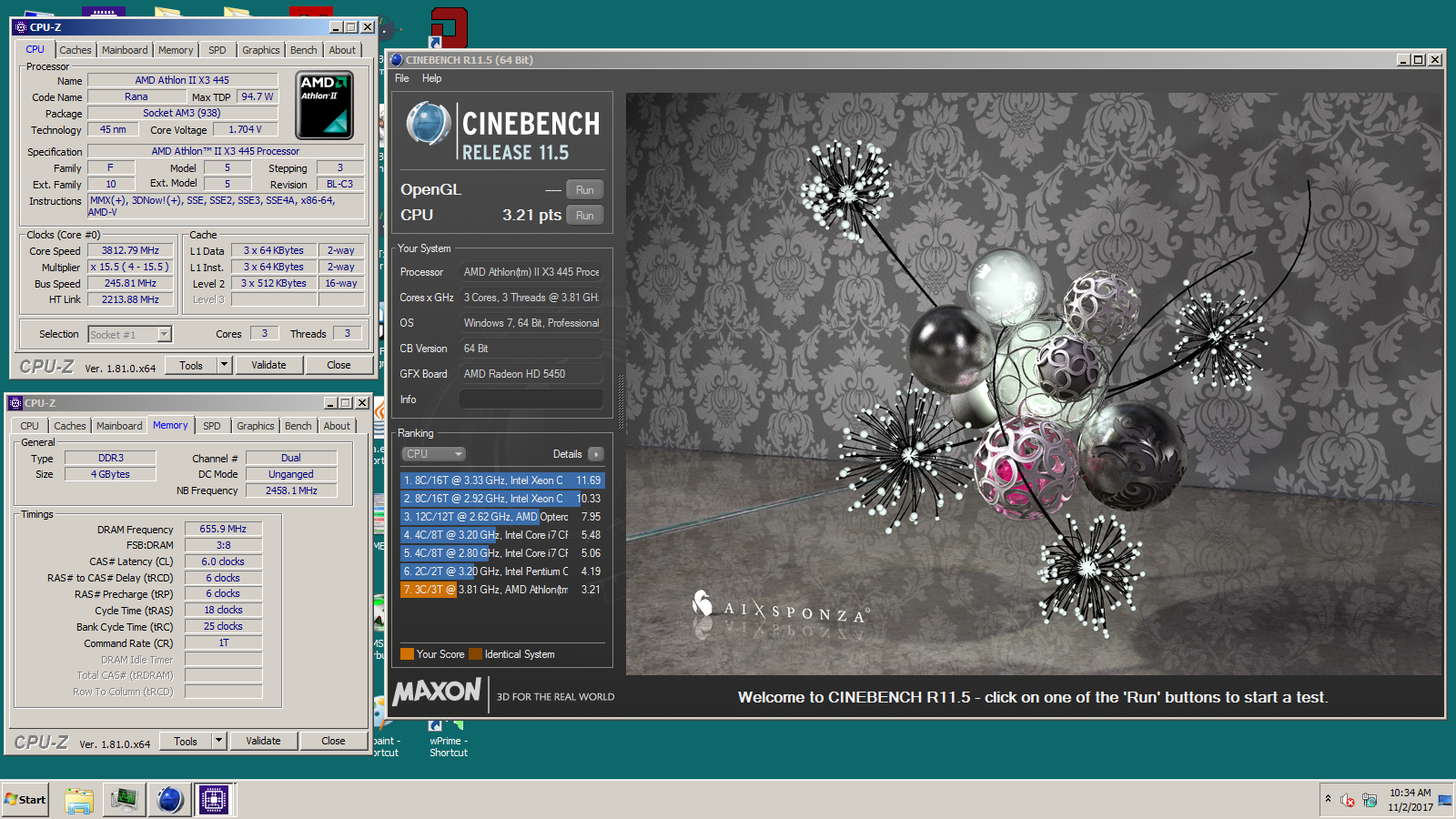The width and height of the screenshot is (1456, 819).
Task: Click the Cinebench sphere logo
Action: (x=428, y=124)
